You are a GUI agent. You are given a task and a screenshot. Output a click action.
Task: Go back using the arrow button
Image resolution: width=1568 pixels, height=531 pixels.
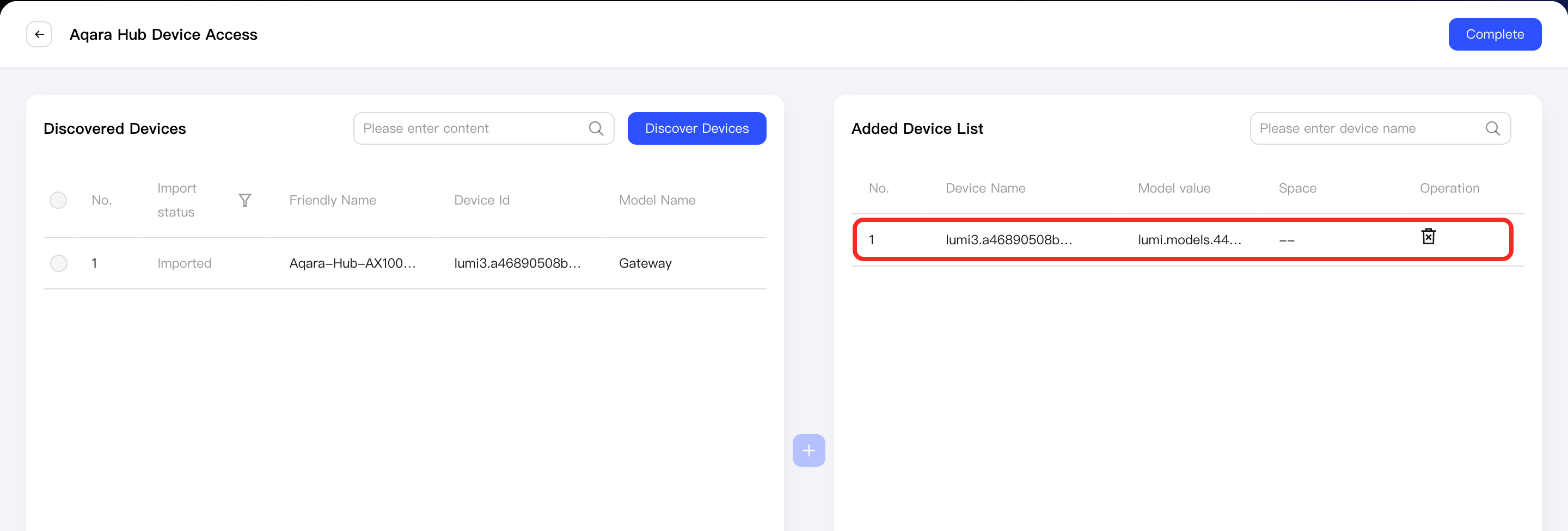pos(39,35)
